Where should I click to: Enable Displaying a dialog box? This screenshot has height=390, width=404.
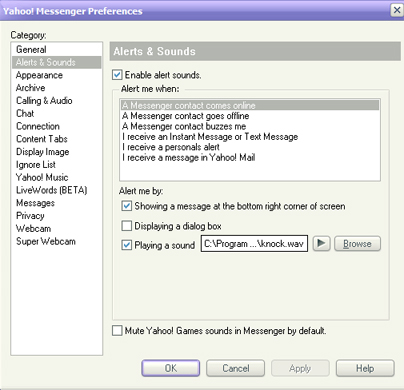tap(127, 226)
